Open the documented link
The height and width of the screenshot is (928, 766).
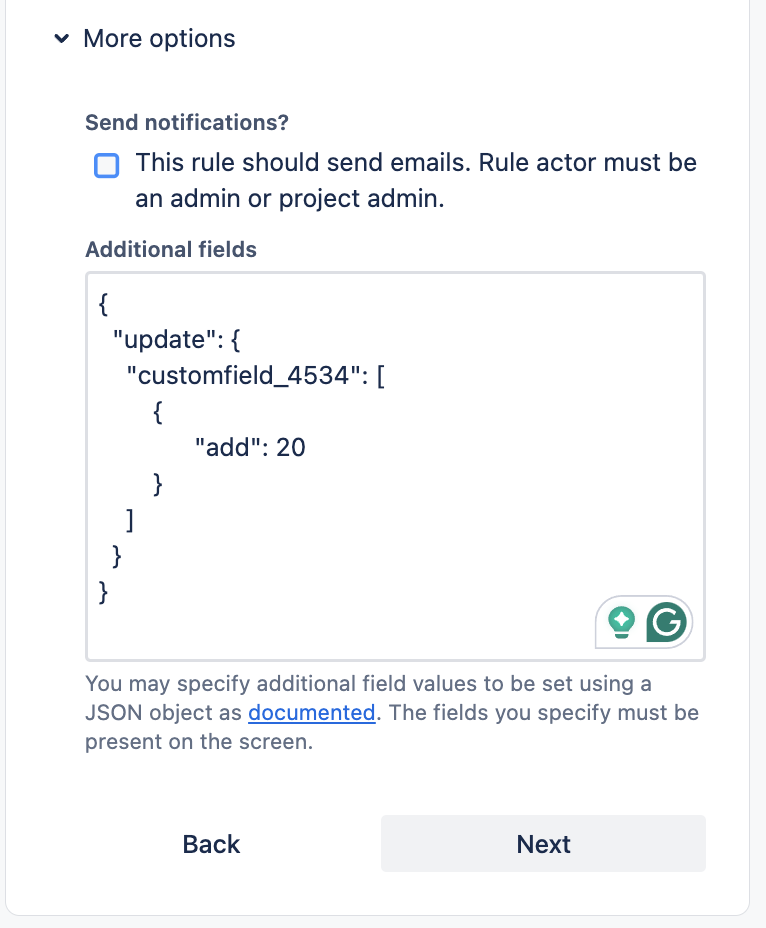click(311, 713)
